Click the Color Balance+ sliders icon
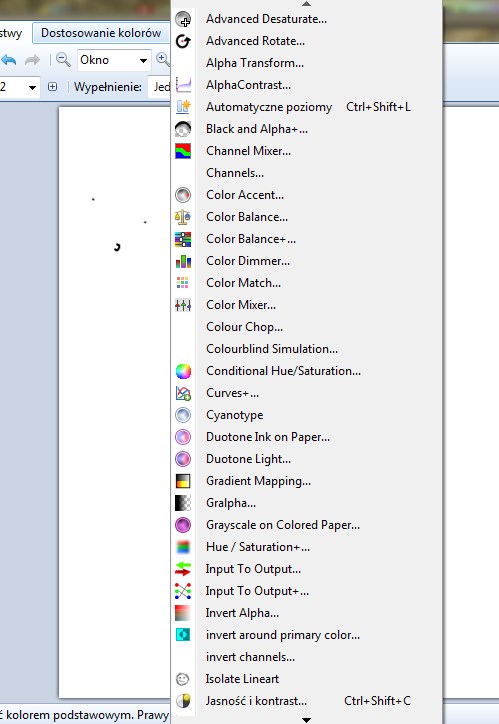499x724 pixels. pyautogui.click(x=183, y=239)
